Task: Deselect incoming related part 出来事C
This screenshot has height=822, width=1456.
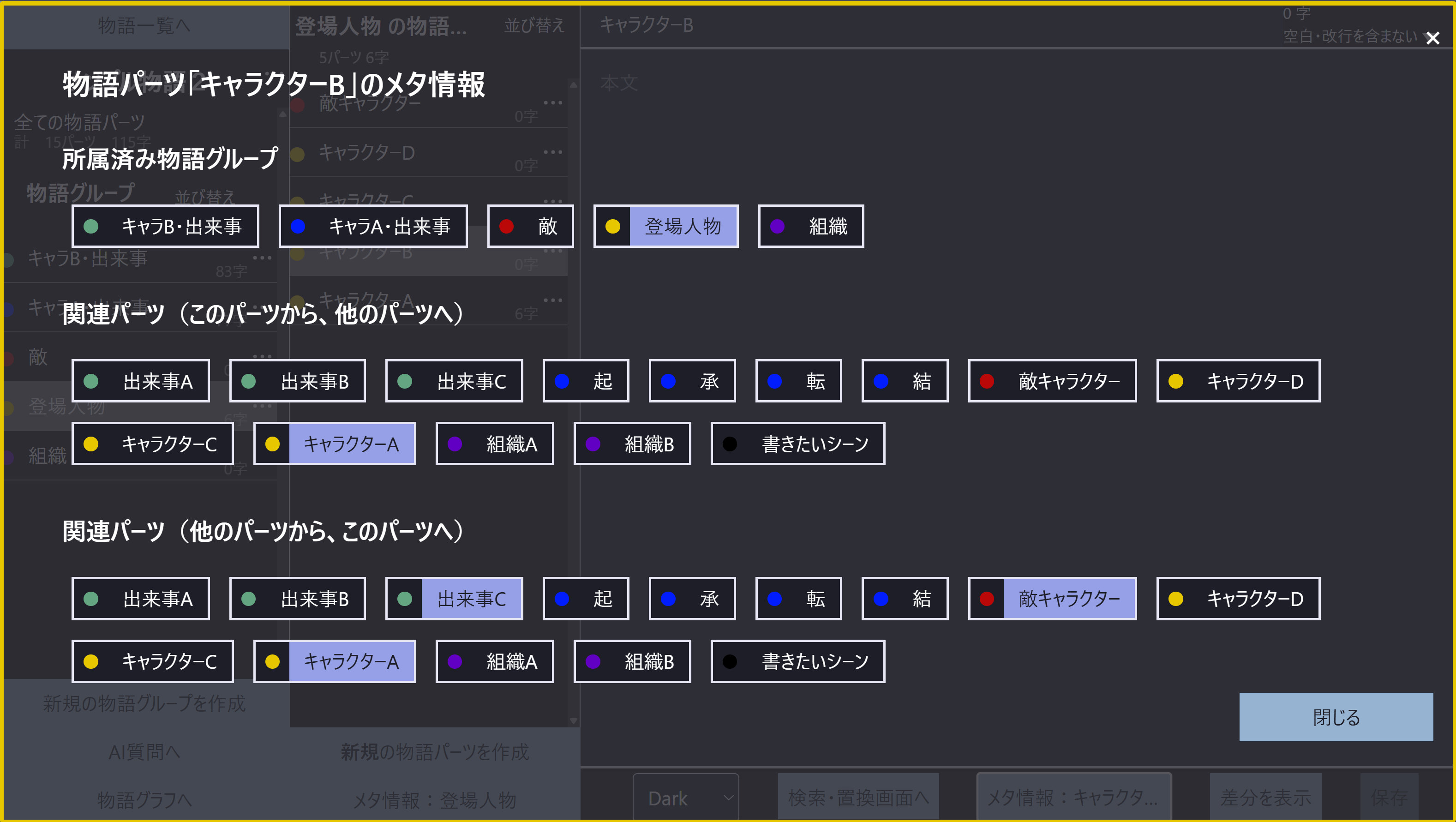Action: coord(454,599)
